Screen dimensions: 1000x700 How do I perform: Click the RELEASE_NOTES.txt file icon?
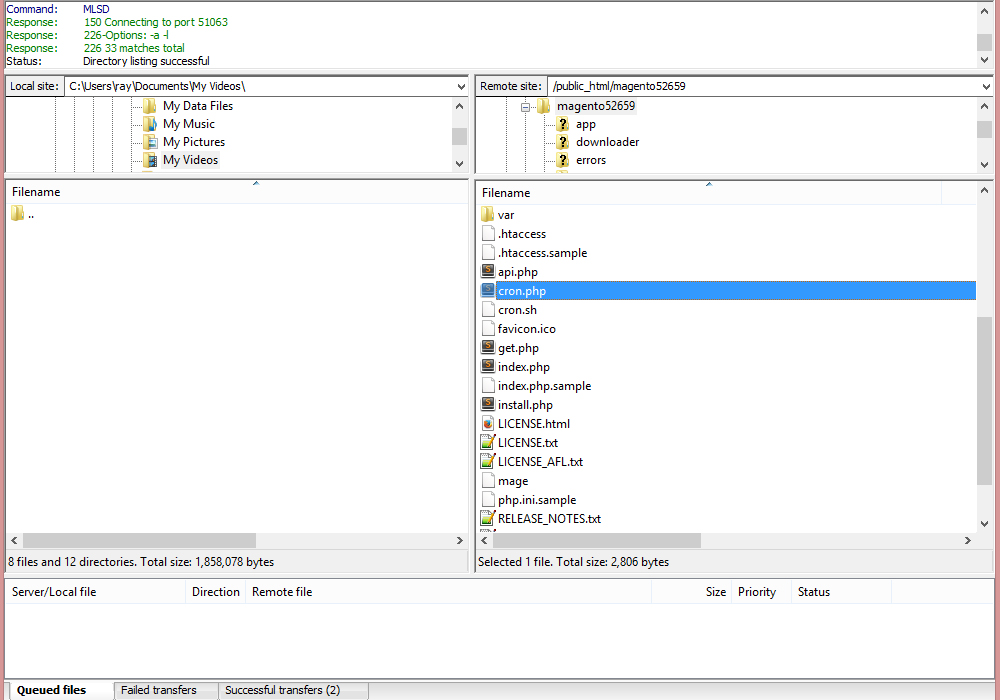pos(488,519)
